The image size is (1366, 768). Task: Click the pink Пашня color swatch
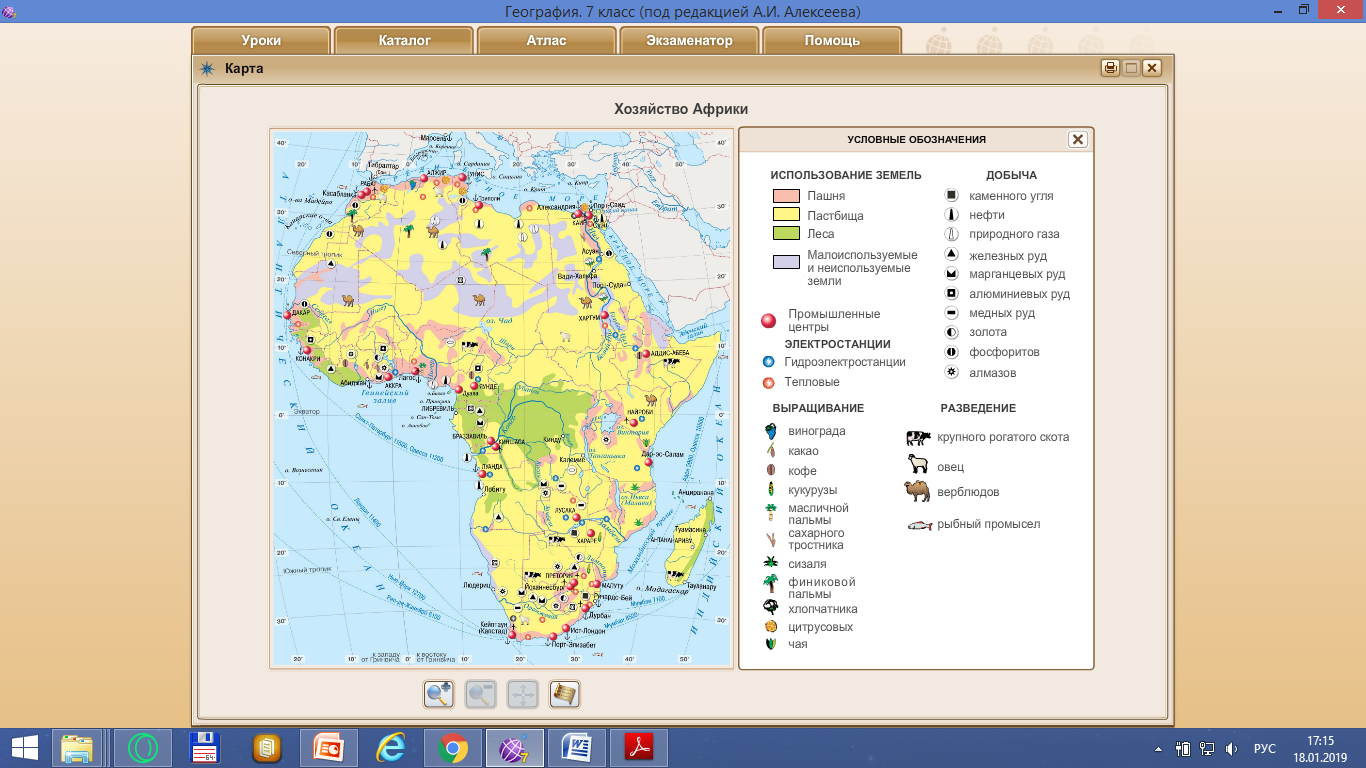pos(786,196)
